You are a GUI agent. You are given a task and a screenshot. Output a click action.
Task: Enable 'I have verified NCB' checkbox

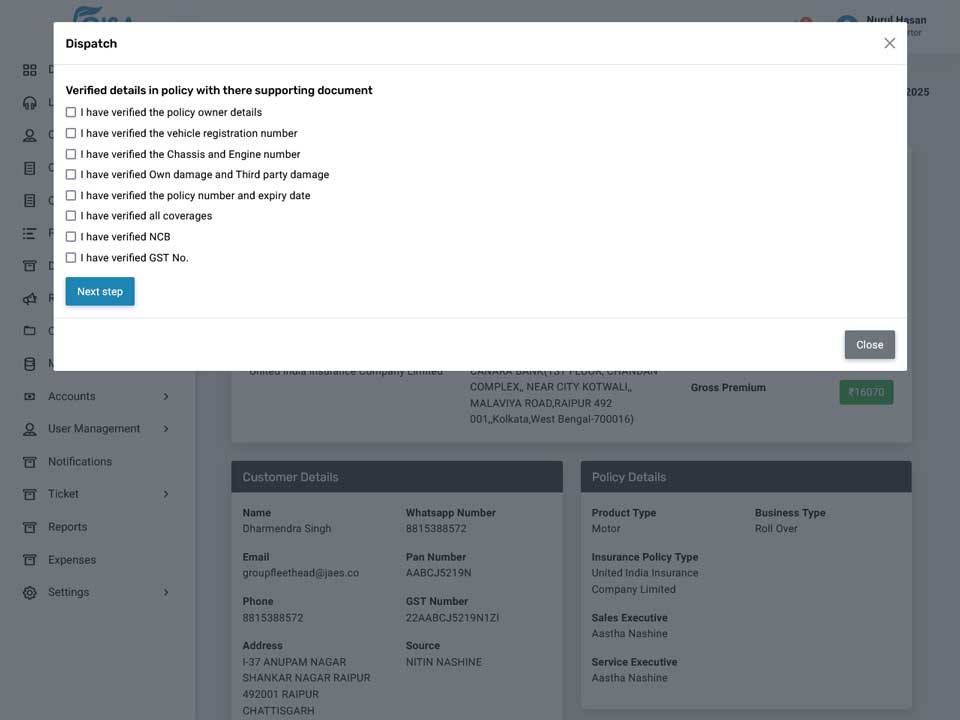(71, 236)
